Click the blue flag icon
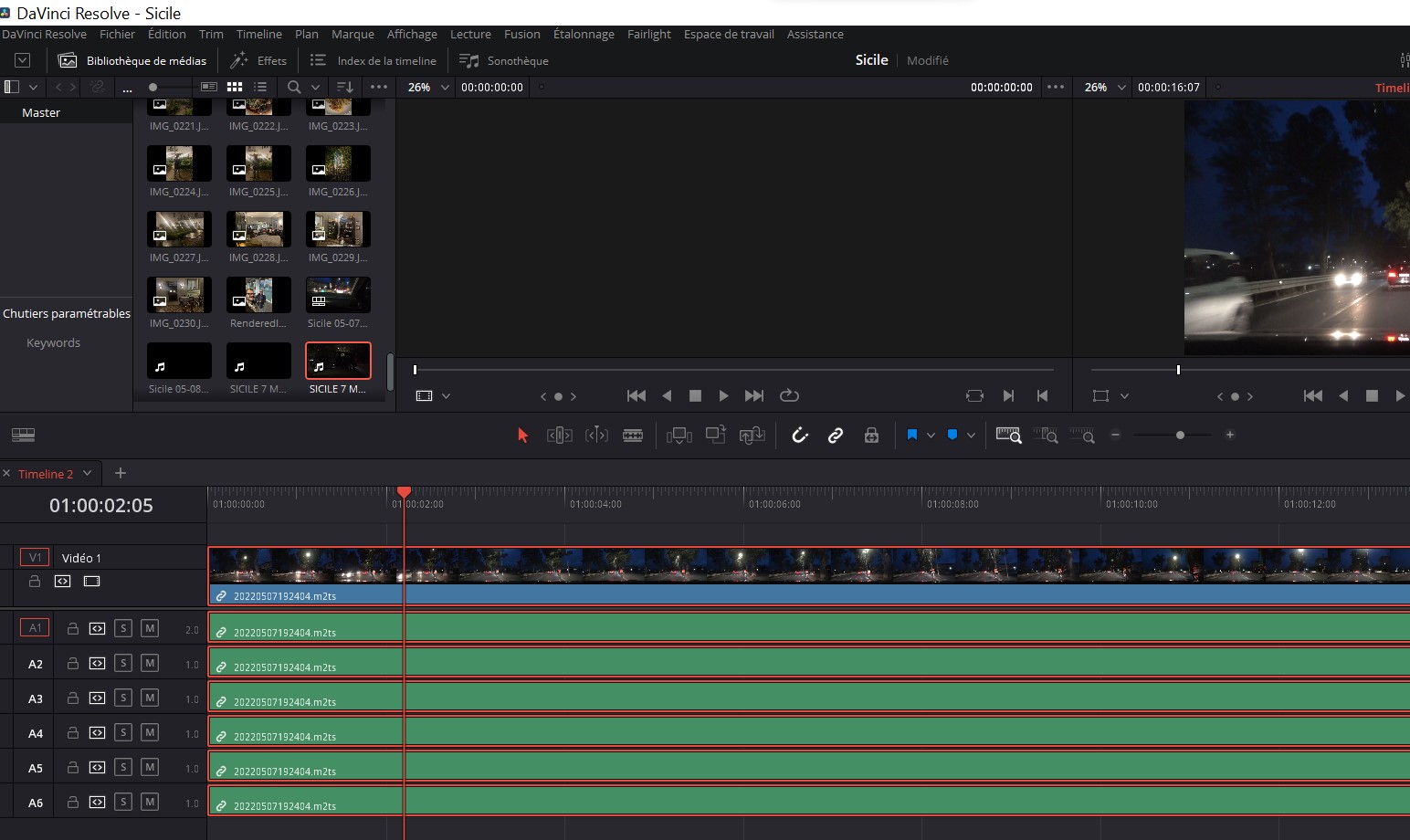Viewport: 1410px width, 840px height. click(x=911, y=436)
